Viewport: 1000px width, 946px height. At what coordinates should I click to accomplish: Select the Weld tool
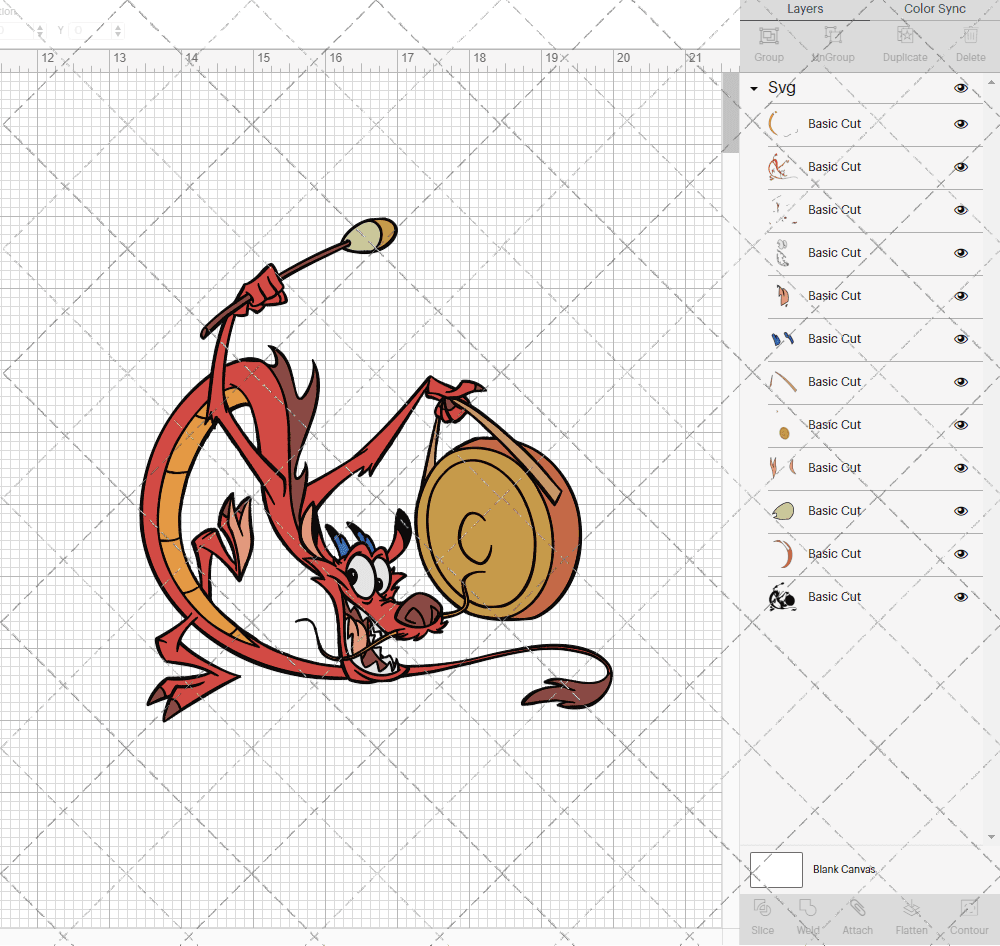click(807, 908)
